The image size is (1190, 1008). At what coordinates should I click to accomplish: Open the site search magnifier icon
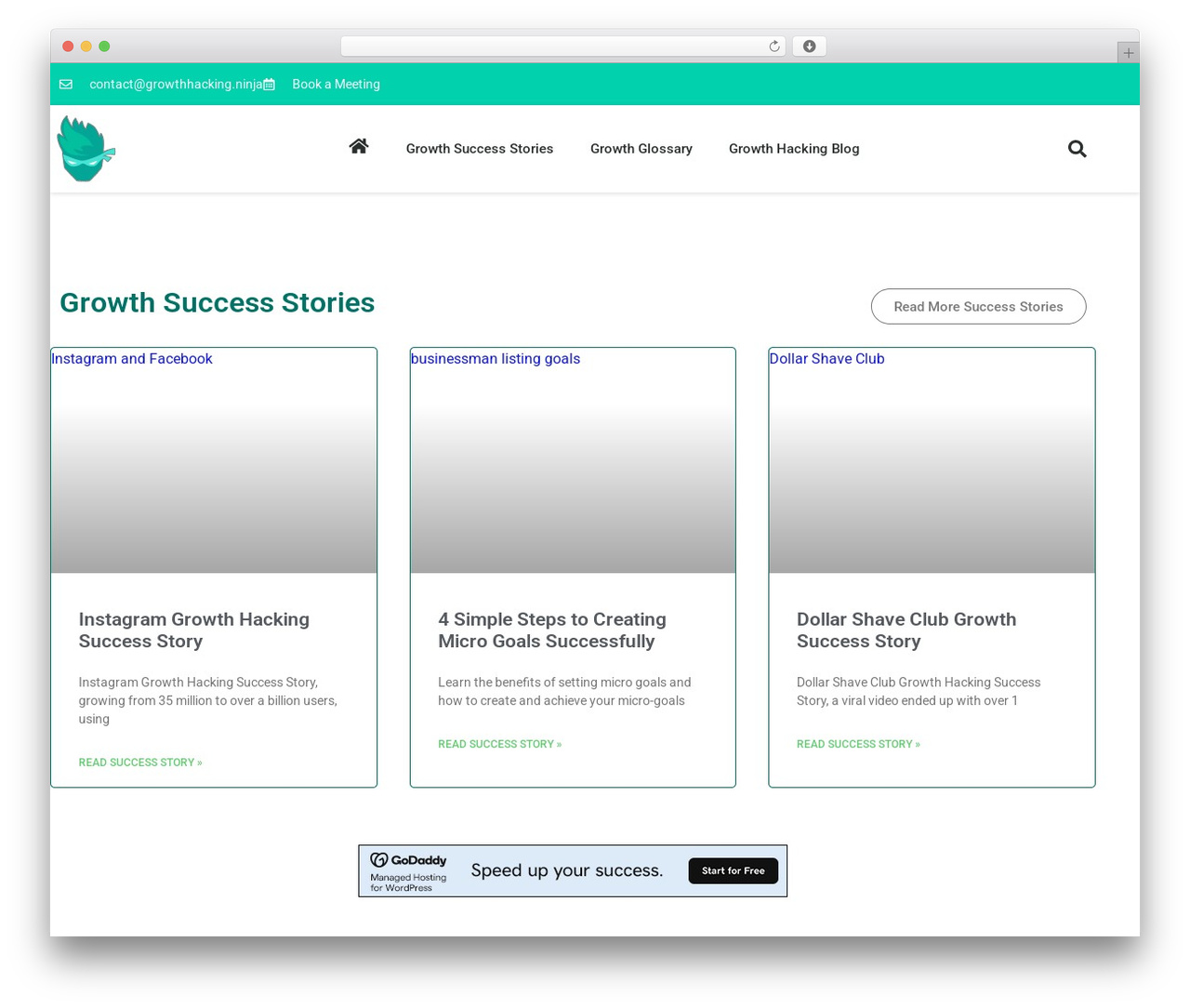tap(1077, 149)
